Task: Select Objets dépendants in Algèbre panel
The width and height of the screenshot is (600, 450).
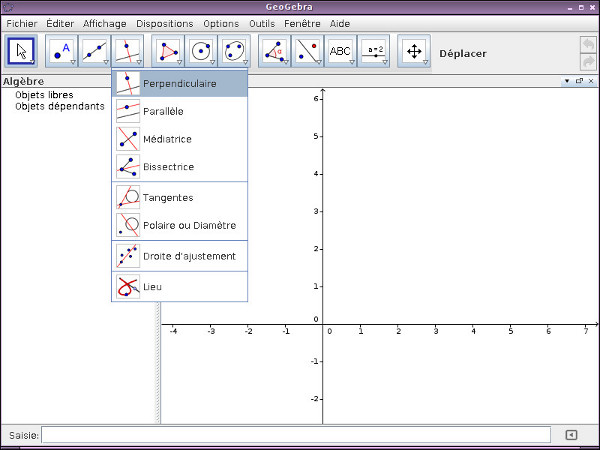Action: (60, 106)
